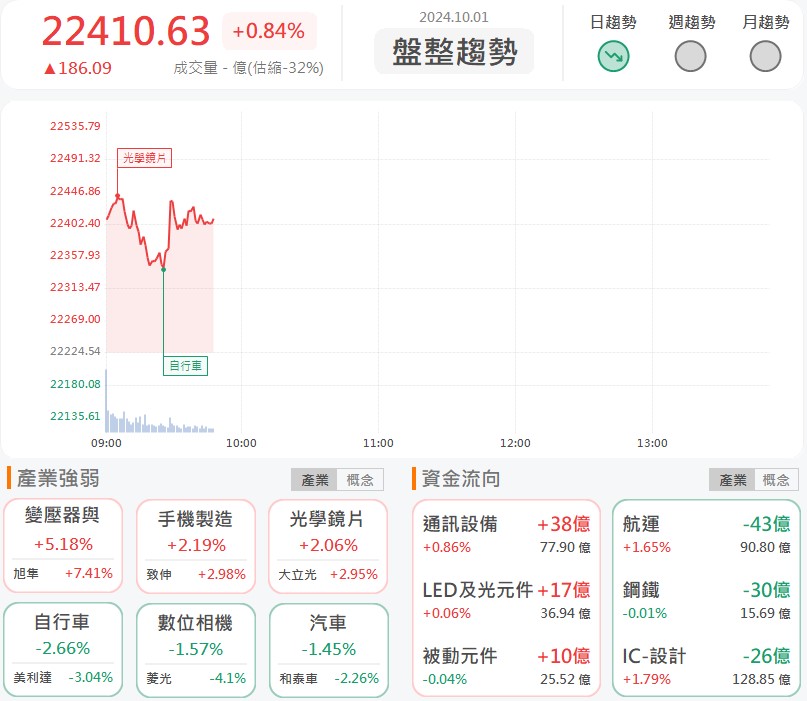
Task: Click the ▲186.09 point change
Action: (x=77, y=68)
